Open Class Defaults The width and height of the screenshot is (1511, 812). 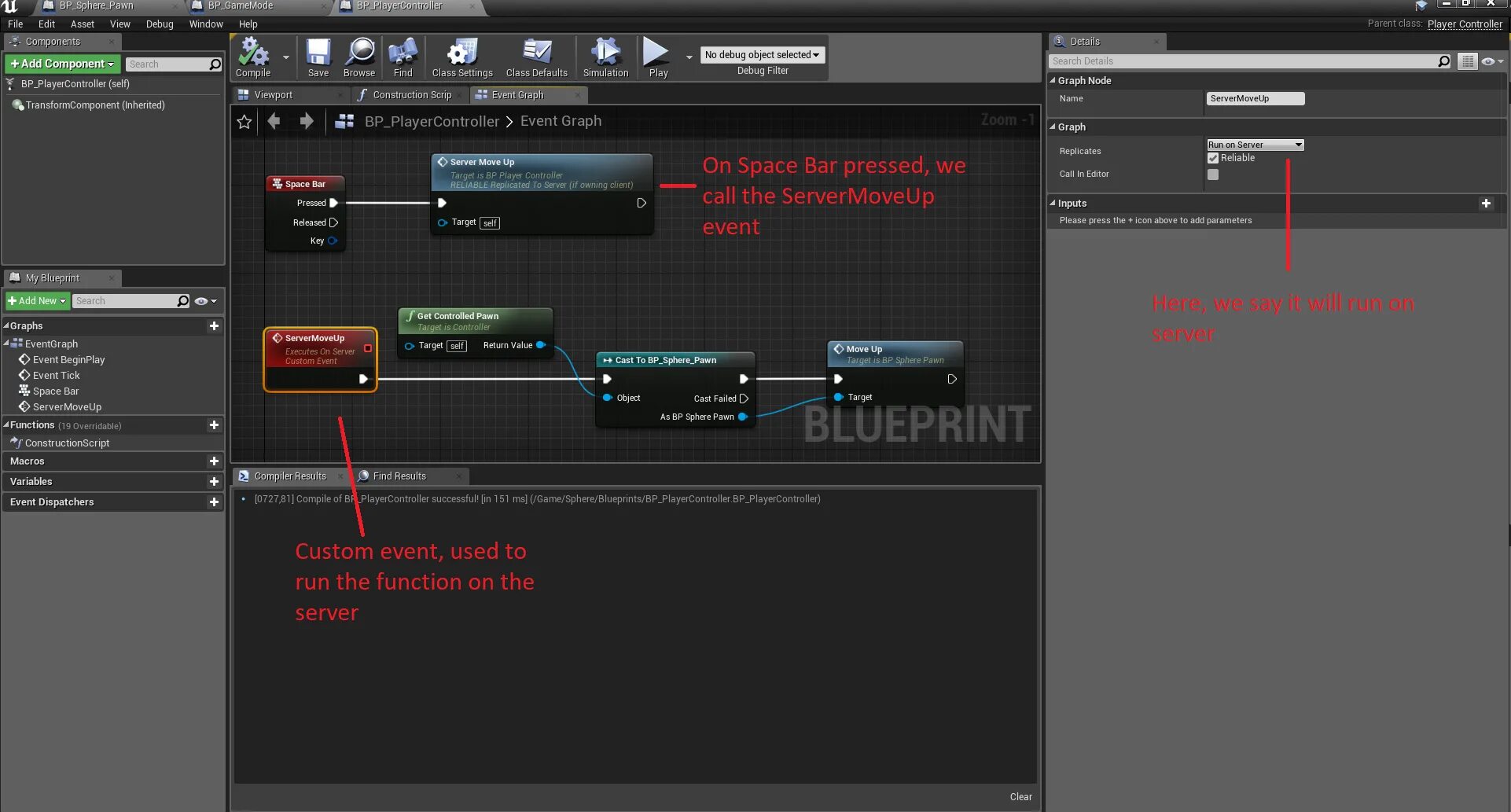tap(537, 57)
